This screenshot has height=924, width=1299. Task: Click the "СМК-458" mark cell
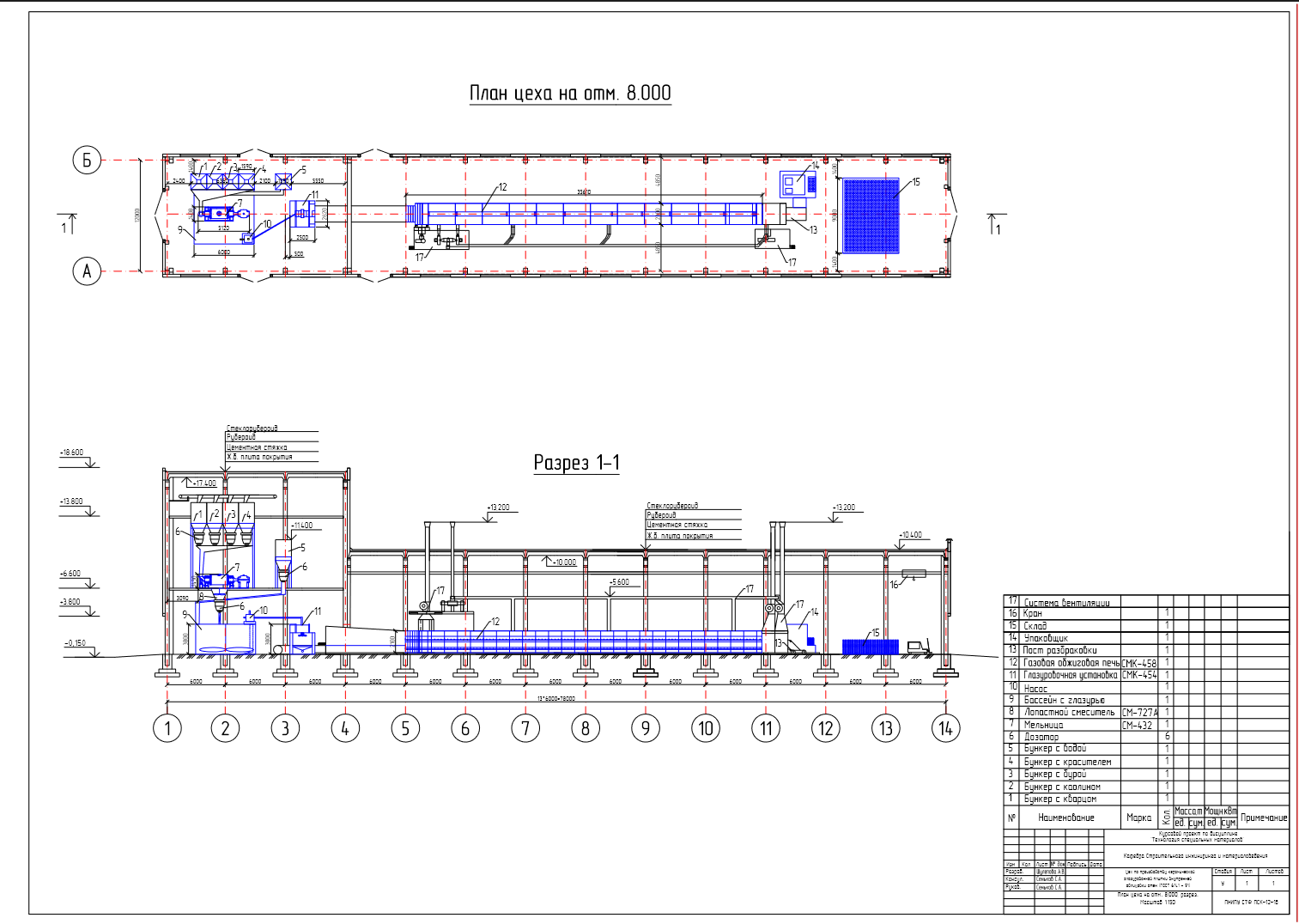coord(1139,663)
